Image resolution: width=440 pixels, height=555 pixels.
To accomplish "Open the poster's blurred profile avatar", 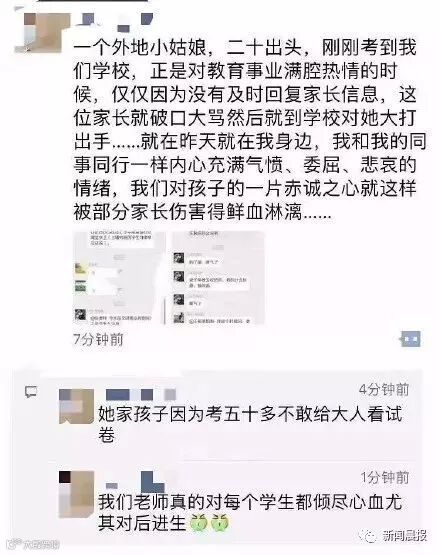I will click(41, 33).
